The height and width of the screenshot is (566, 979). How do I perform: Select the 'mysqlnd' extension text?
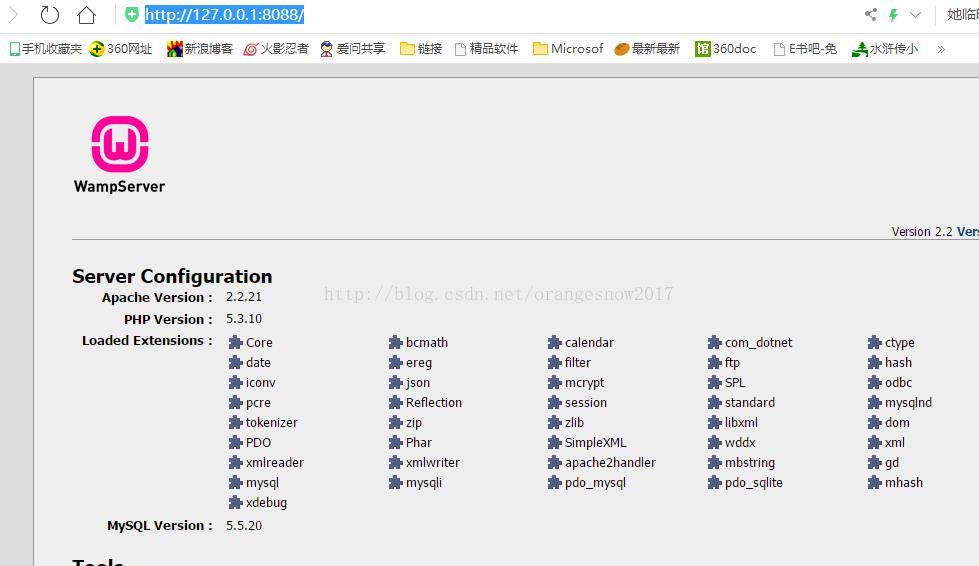(908, 403)
